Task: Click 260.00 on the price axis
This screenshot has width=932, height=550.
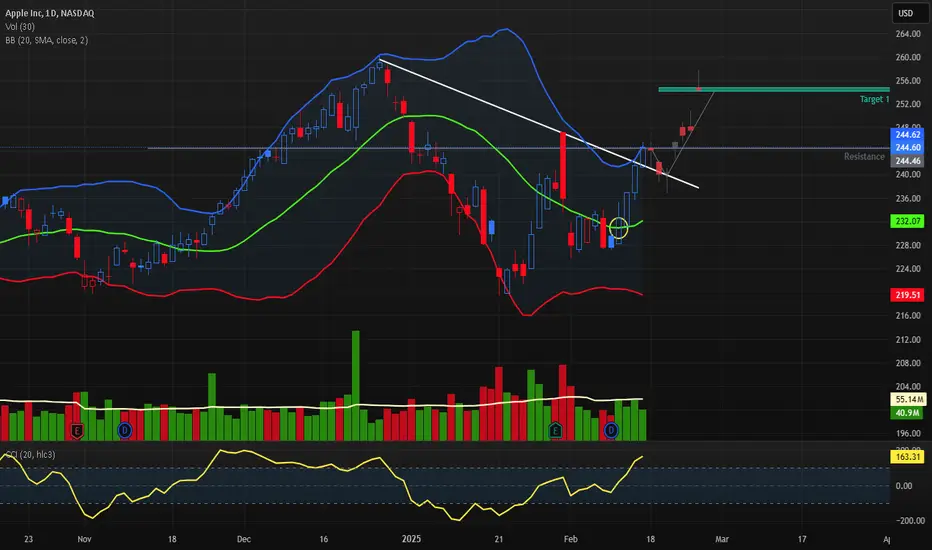Action: (x=908, y=58)
